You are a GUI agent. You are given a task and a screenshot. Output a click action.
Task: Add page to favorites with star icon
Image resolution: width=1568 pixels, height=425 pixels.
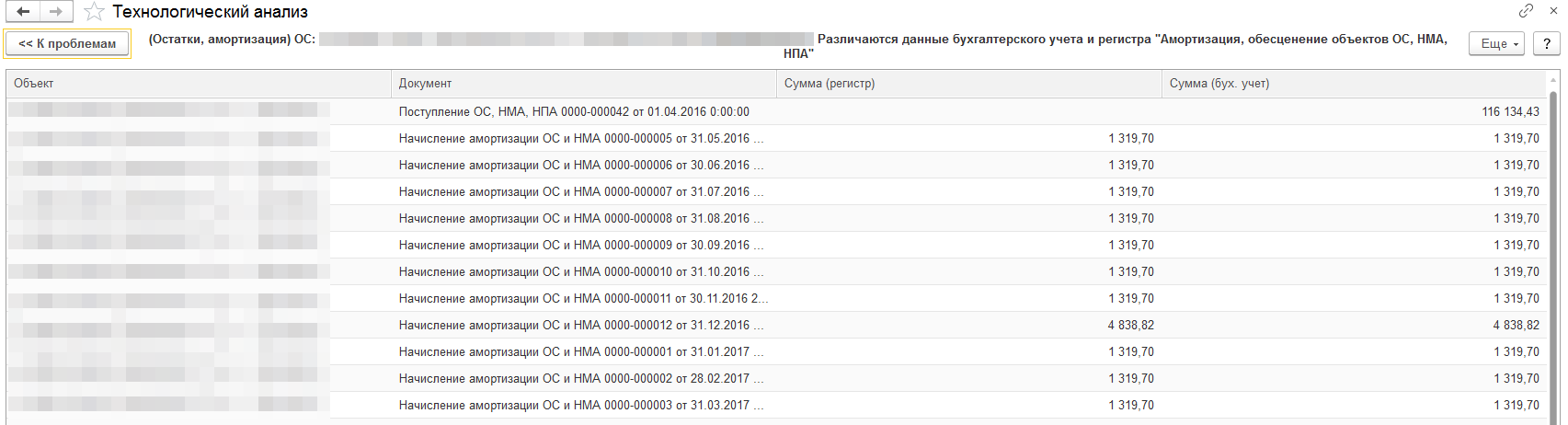93,12
